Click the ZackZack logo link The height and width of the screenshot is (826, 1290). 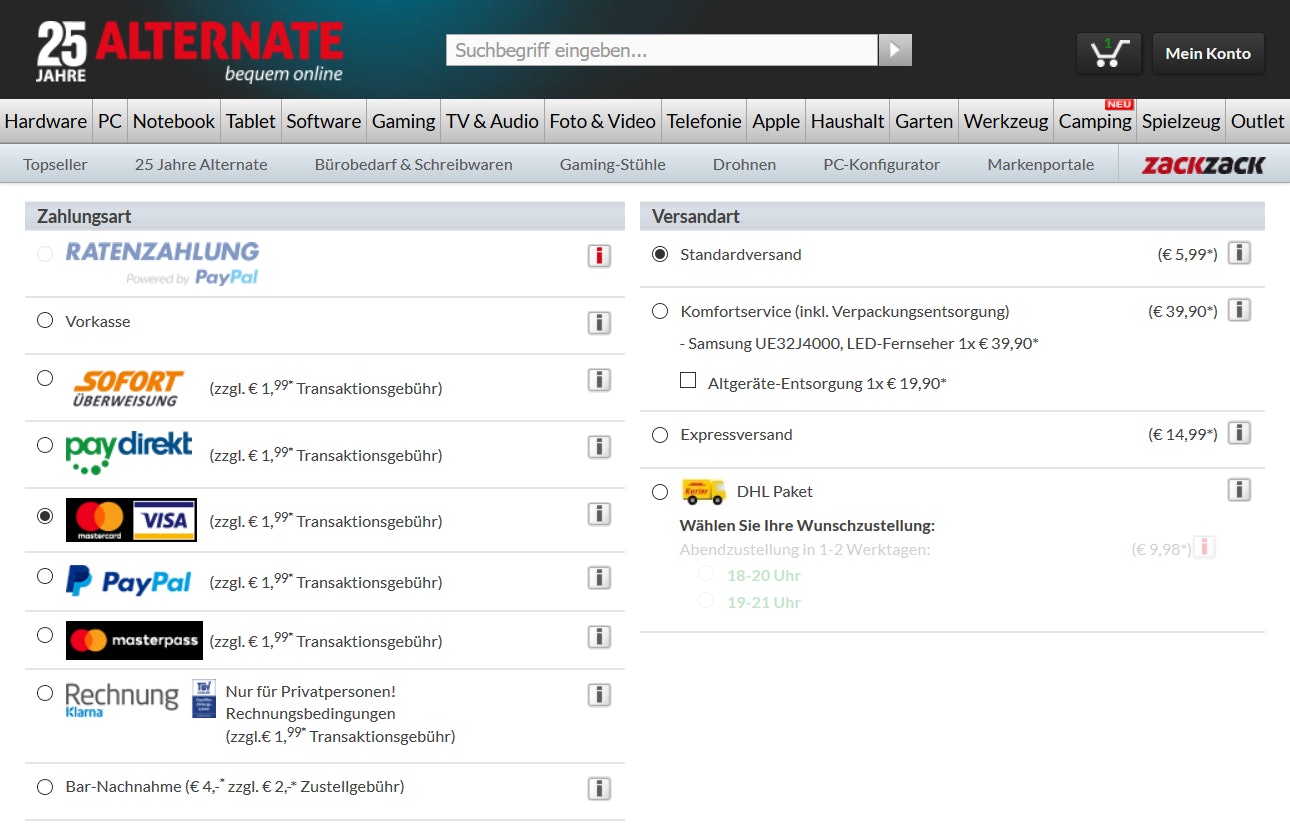(x=1203, y=165)
